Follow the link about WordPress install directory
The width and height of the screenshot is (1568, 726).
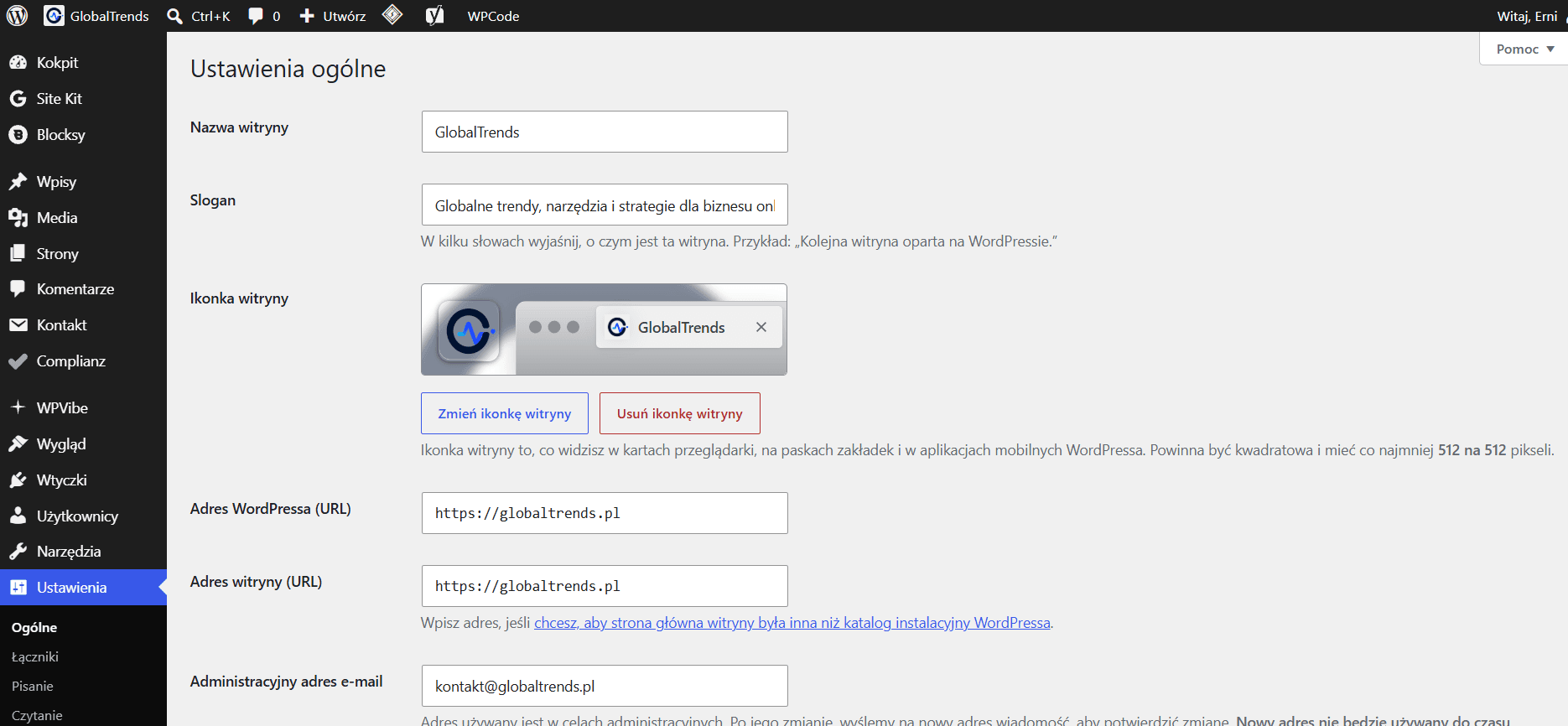pyautogui.click(x=792, y=623)
